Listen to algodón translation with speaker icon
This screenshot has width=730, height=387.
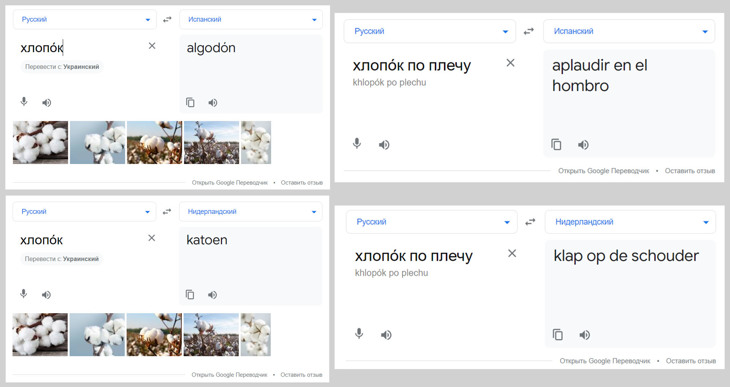click(x=213, y=102)
